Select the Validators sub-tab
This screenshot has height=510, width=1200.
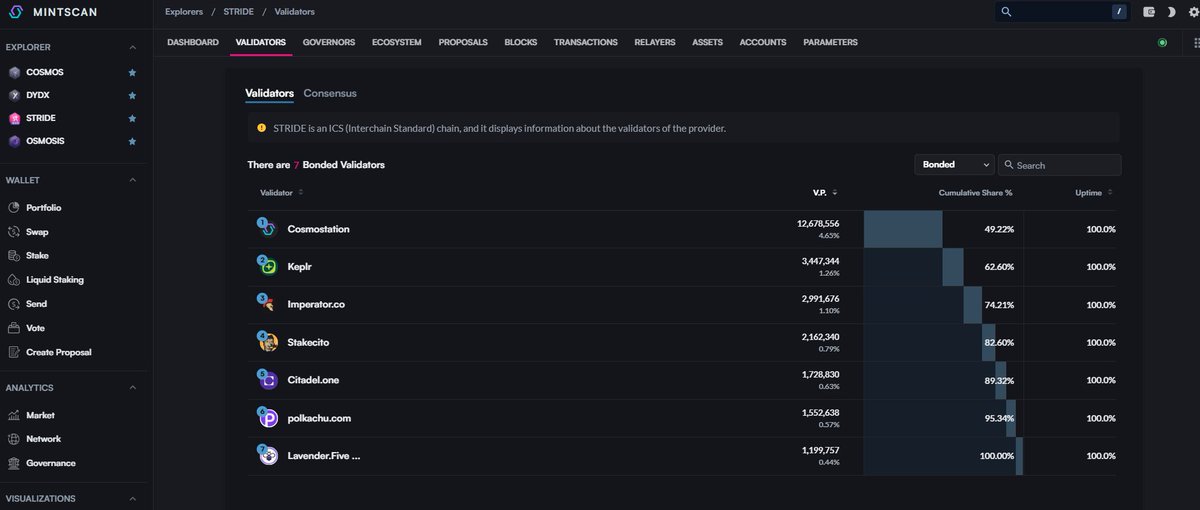coord(269,93)
